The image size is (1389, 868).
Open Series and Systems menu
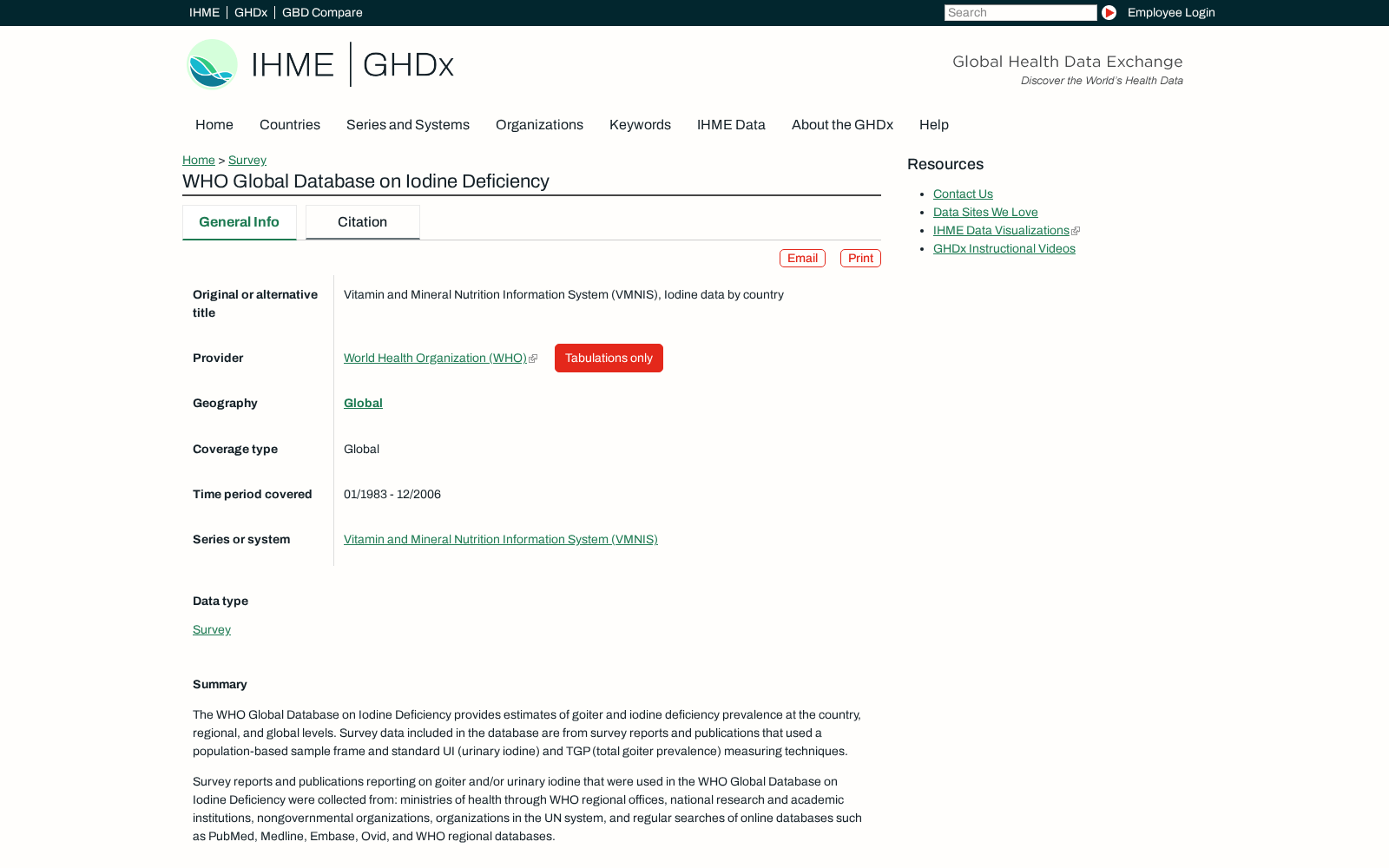click(x=408, y=125)
